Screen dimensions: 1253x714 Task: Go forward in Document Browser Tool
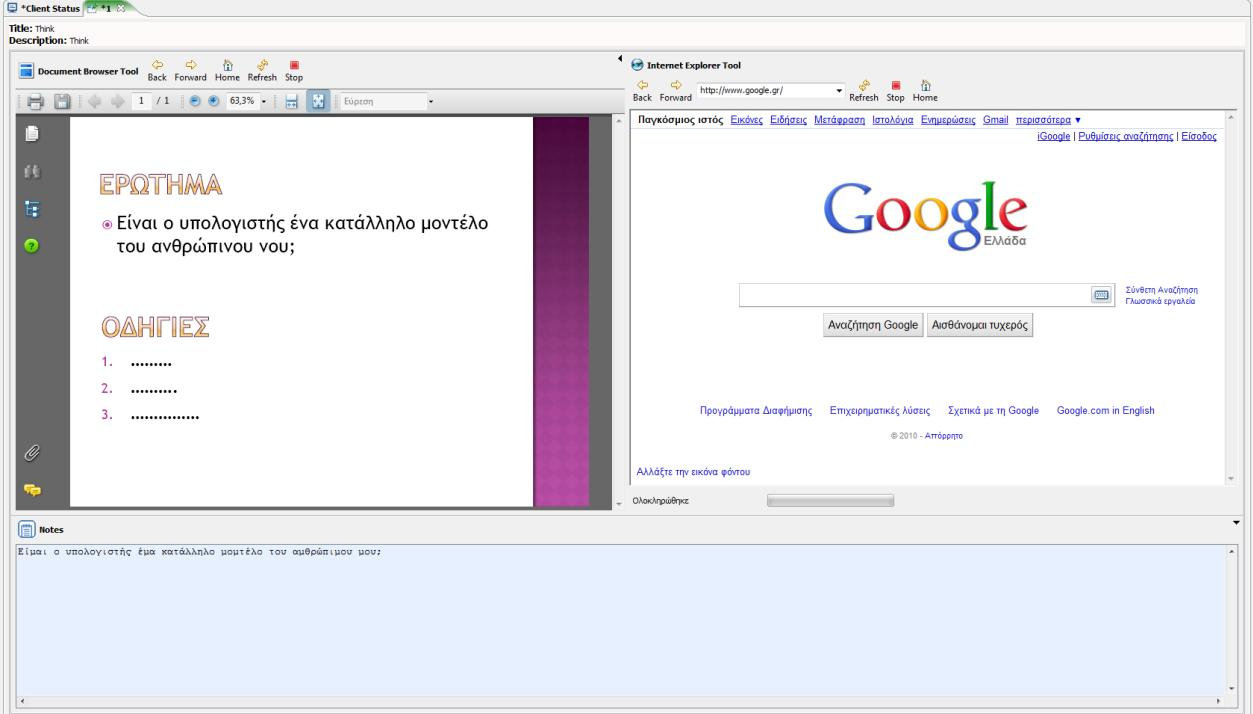click(189, 71)
